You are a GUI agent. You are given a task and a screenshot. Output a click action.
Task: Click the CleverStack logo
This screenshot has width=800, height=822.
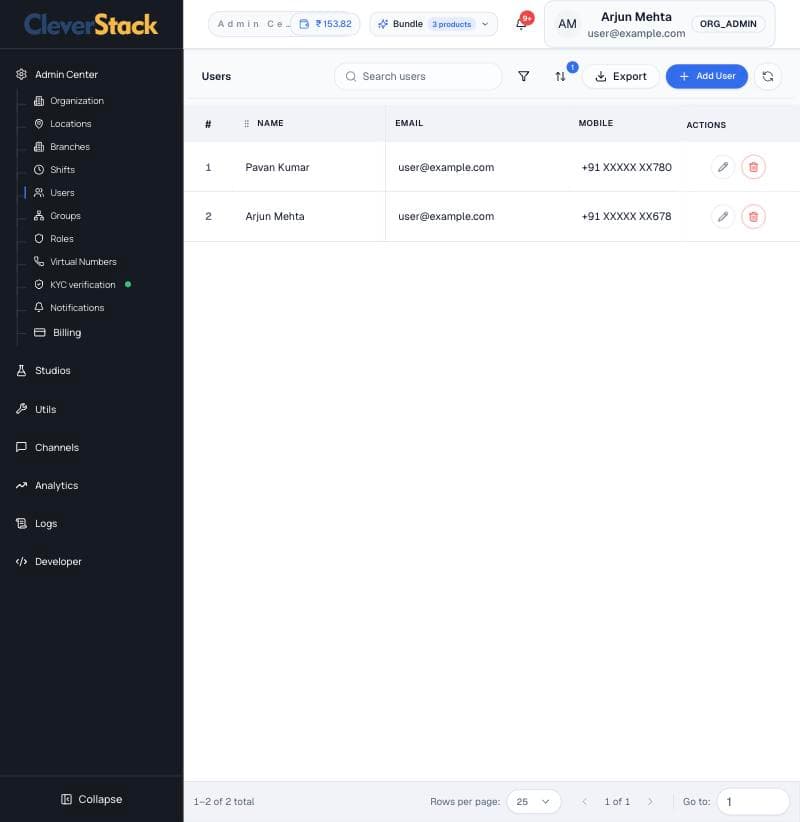(91, 25)
